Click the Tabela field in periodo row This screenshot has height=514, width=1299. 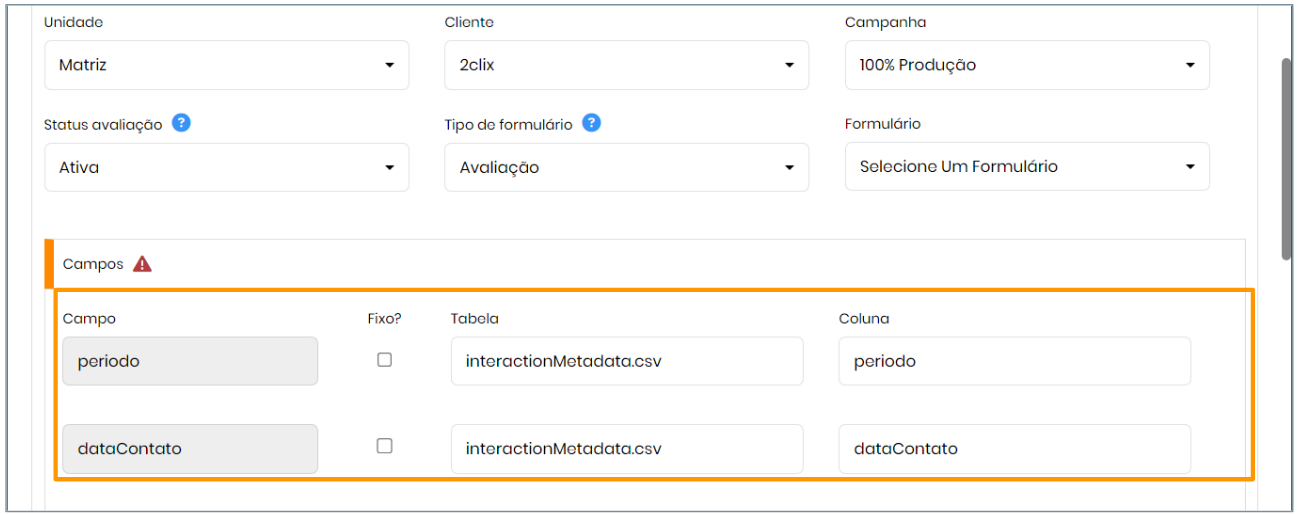click(x=626, y=361)
